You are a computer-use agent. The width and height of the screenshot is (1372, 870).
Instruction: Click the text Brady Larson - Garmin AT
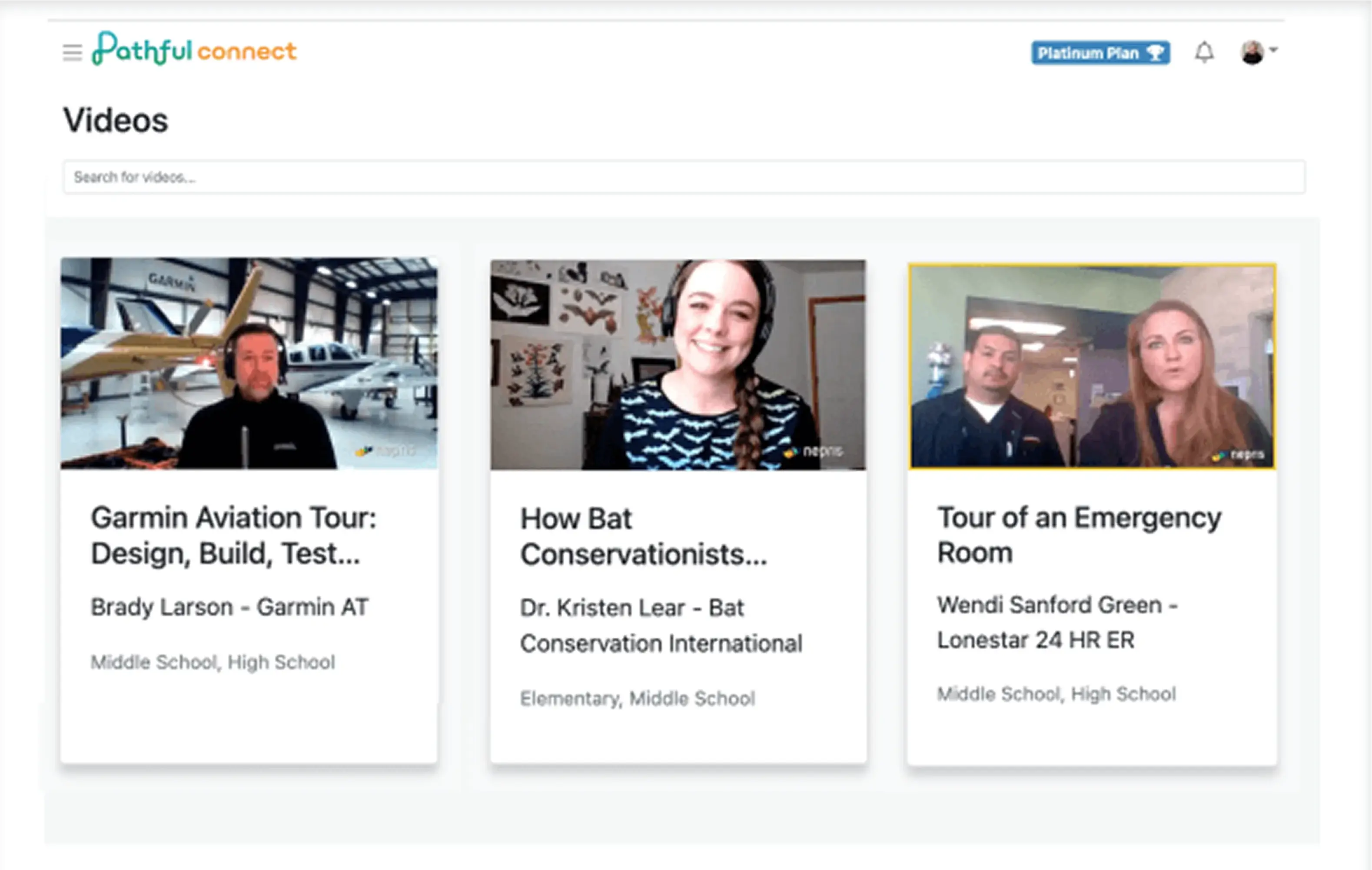[229, 607]
